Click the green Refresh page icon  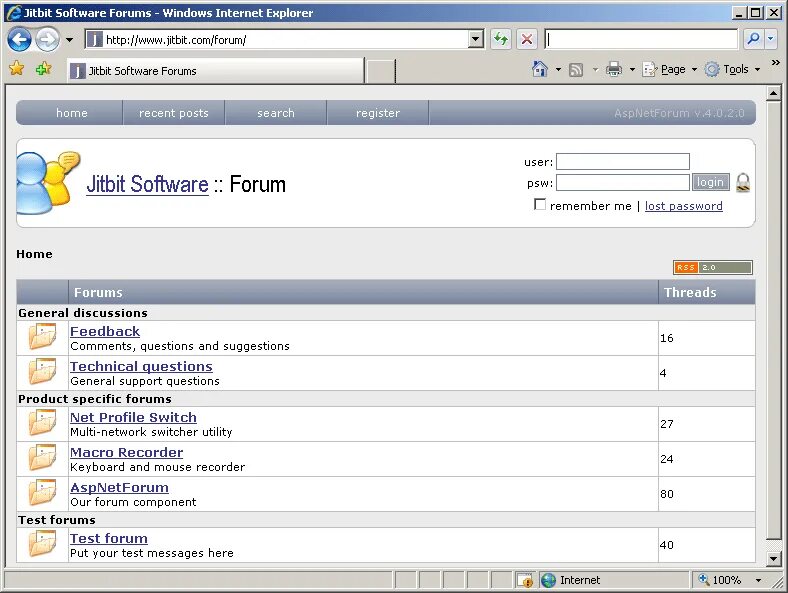tap(501, 39)
